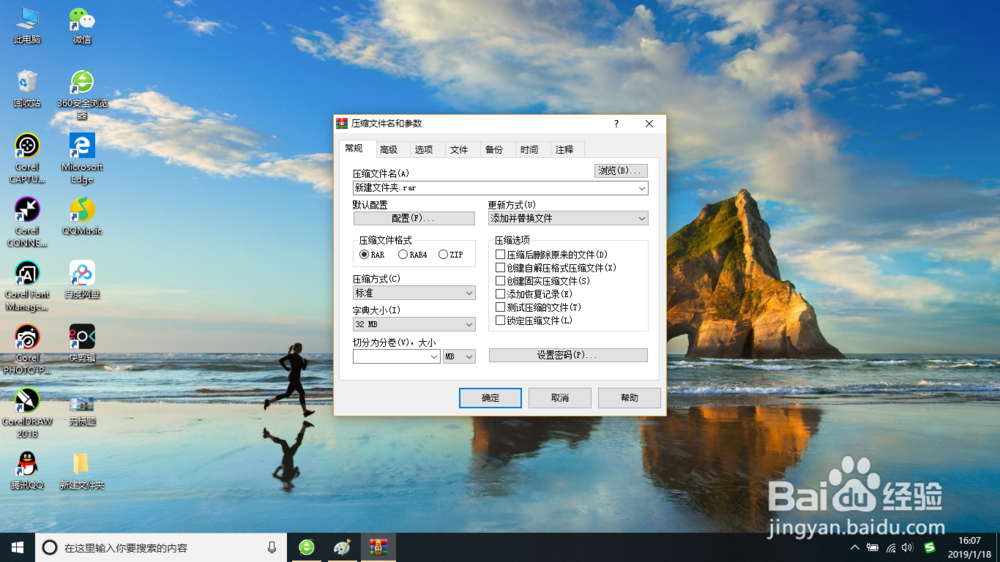Click the 帮助 help button
This screenshot has height=562, width=1000.
point(629,398)
